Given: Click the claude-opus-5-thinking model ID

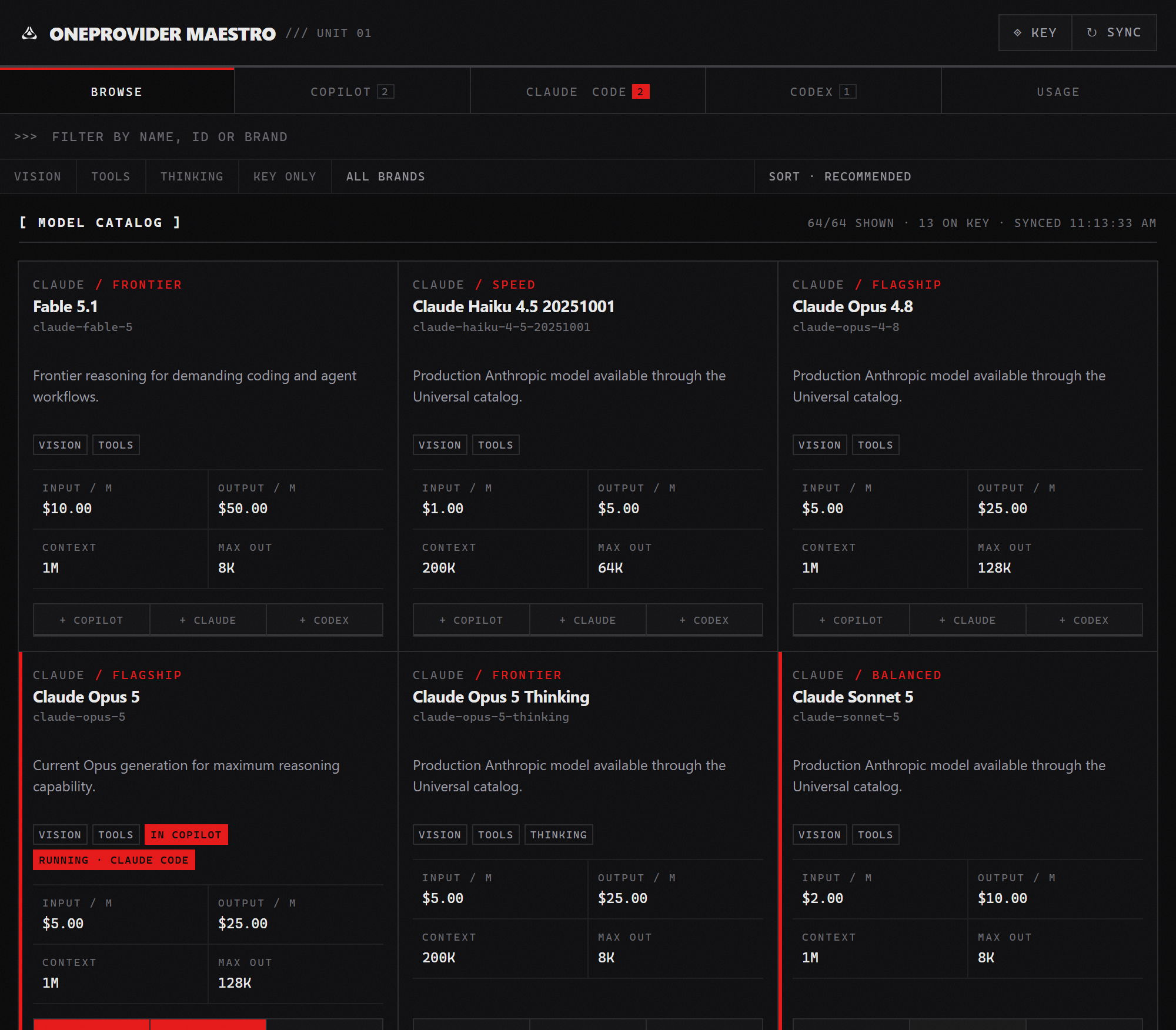Looking at the screenshot, I should click(x=491, y=717).
